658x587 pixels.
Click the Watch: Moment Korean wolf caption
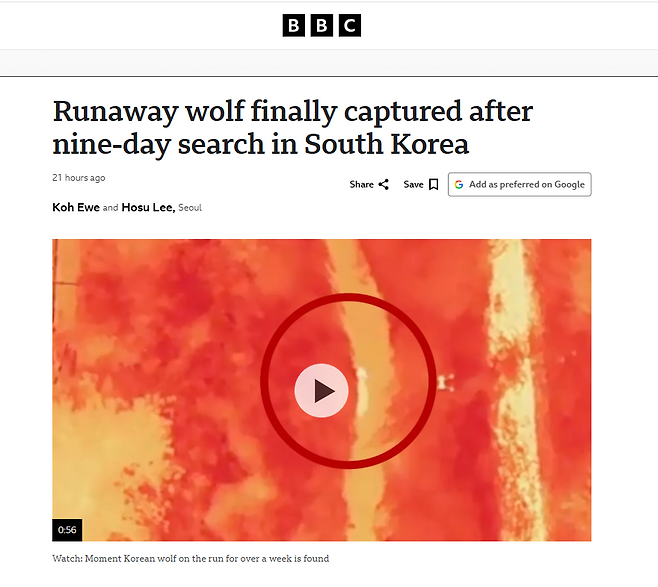point(191,559)
